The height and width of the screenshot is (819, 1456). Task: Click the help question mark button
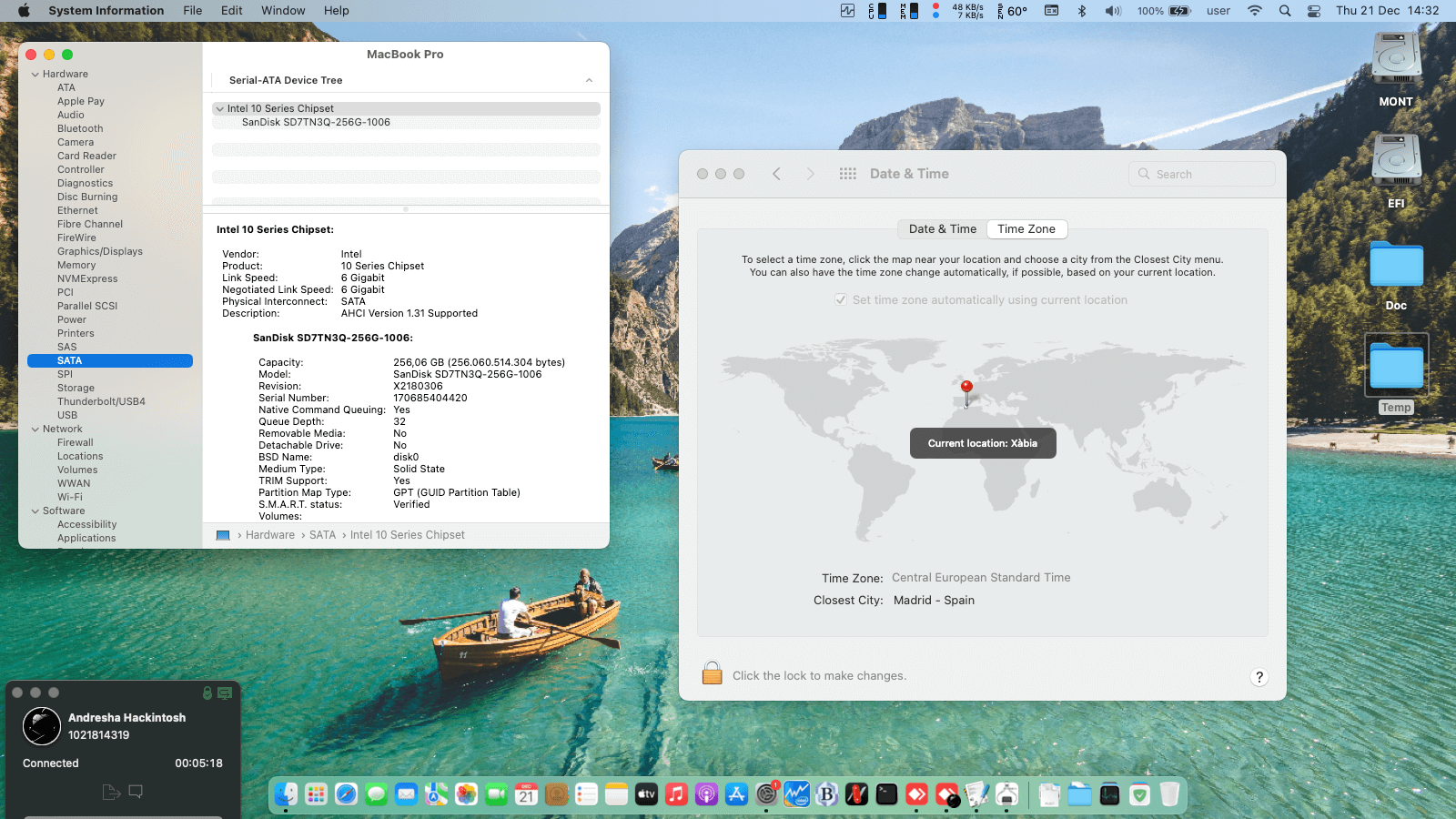click(x=1259, y=677)
